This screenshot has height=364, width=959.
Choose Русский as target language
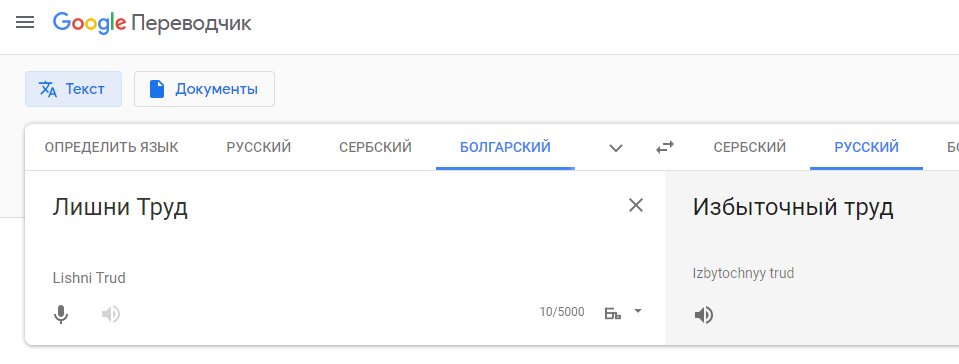pyautogui.click(x=867, y=147)
